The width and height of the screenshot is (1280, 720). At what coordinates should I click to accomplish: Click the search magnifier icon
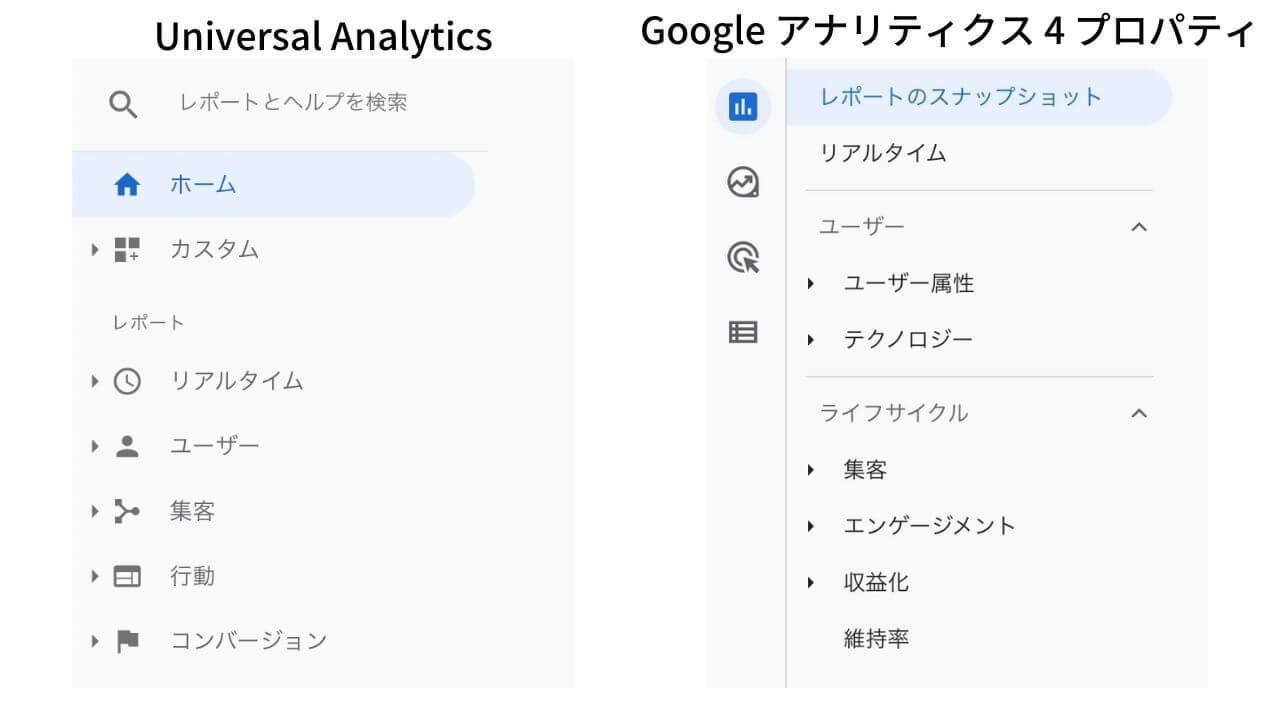(x=123, y=104)
